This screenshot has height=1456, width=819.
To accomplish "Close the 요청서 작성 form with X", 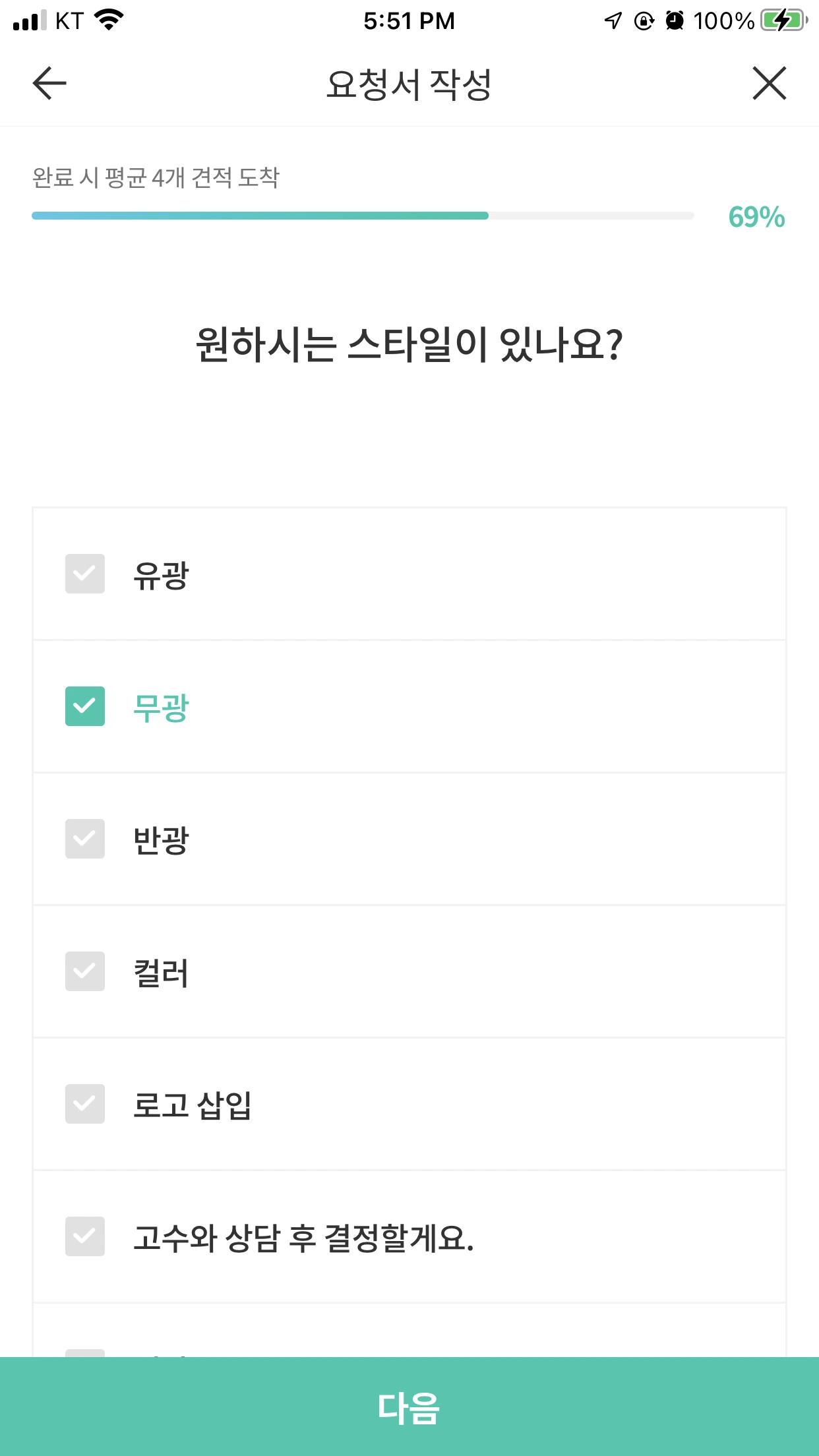I will pos(769,83).
